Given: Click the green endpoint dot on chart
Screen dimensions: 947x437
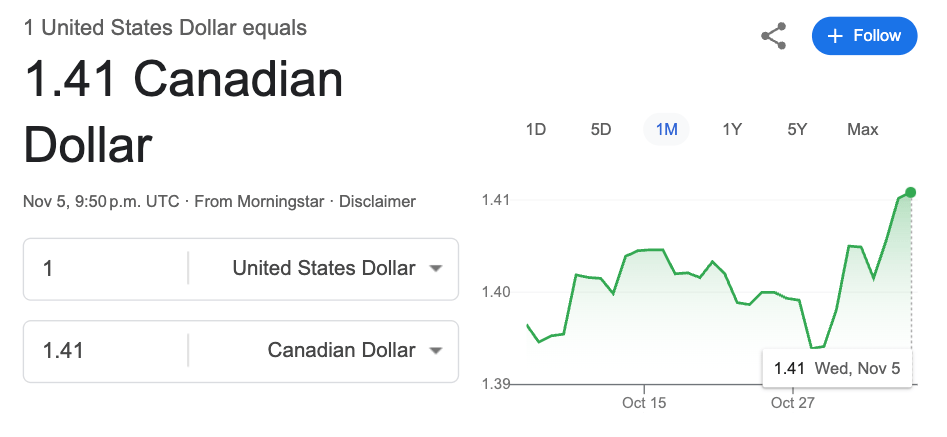Looking at the screenshot, I should point(910,192).
